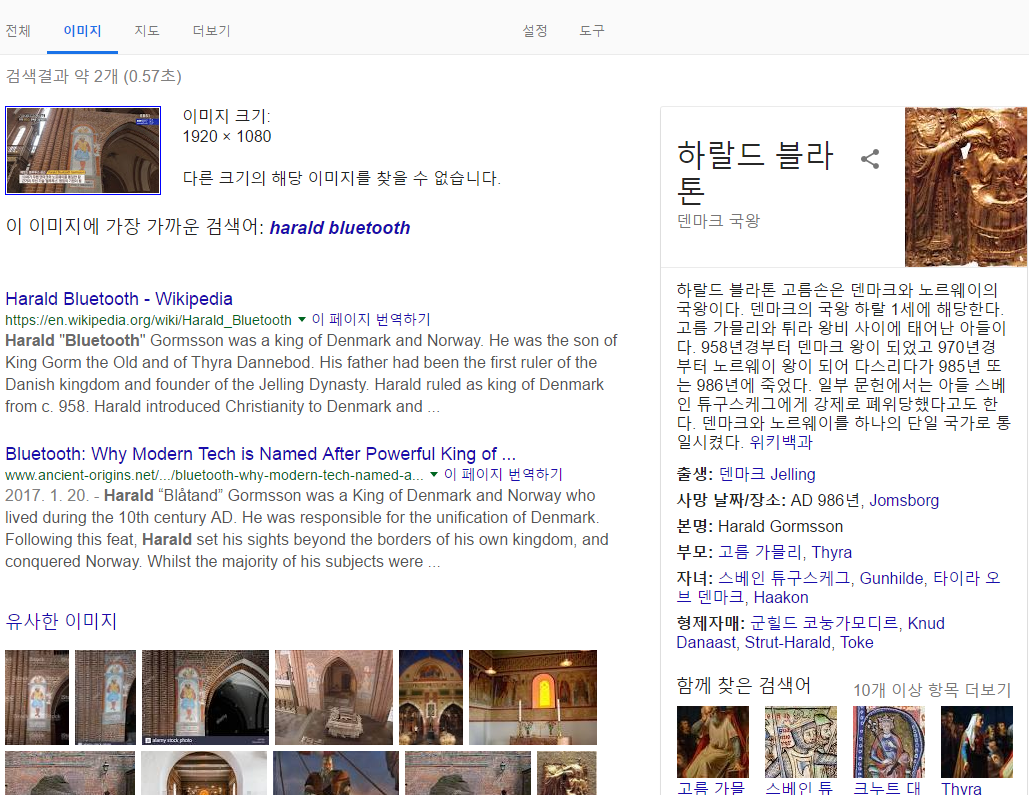Click the 'harald bluetooth' suggested search link
Viewport: 1029px width, 795px height.
(x=340, y=228)
